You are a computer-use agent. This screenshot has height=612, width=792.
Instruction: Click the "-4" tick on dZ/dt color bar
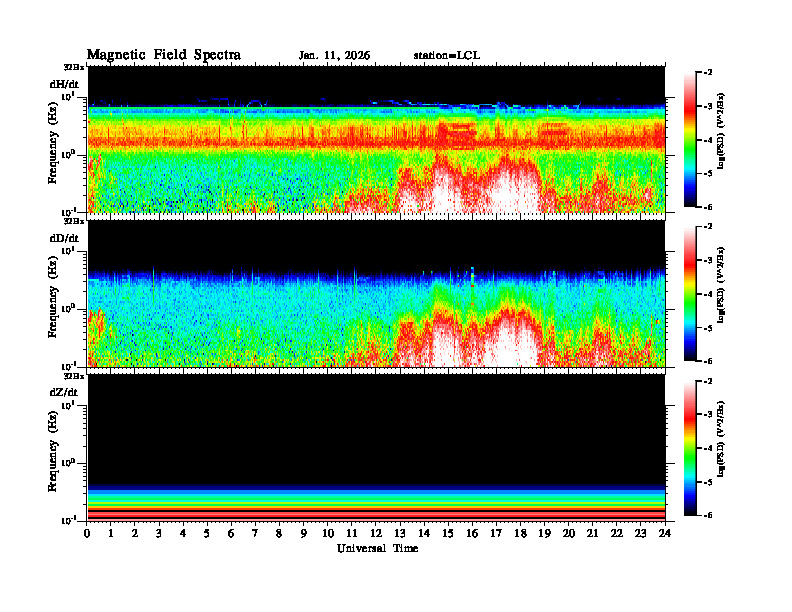coord(708,448)
